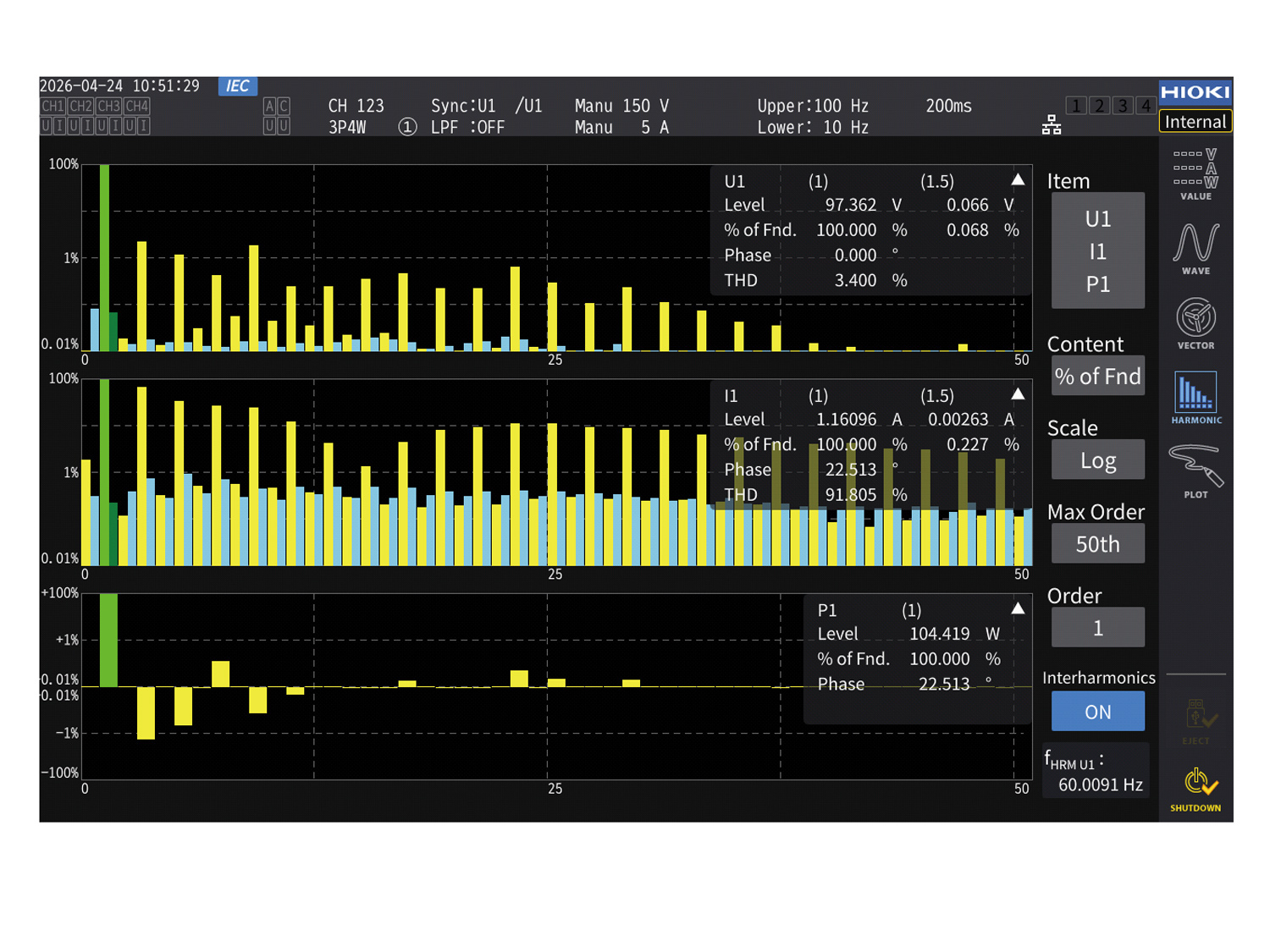Click the IEC mode badge
Viewport: 1270px width, 952px height.
[x=238, y=86]
